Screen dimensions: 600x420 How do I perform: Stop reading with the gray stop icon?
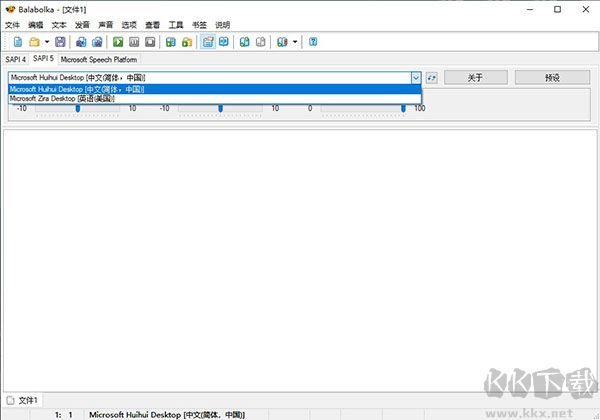coord(150,42)
